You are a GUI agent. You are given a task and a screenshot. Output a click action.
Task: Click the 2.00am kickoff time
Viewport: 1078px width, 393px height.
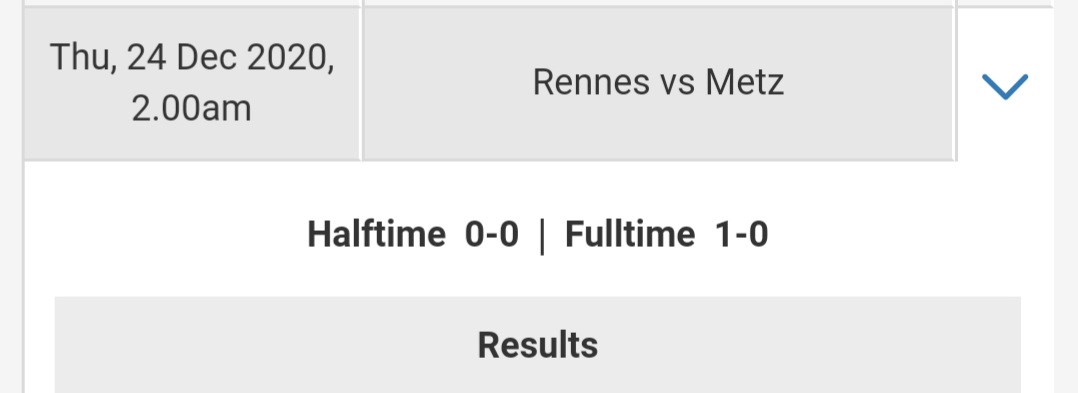pos(191,109)
